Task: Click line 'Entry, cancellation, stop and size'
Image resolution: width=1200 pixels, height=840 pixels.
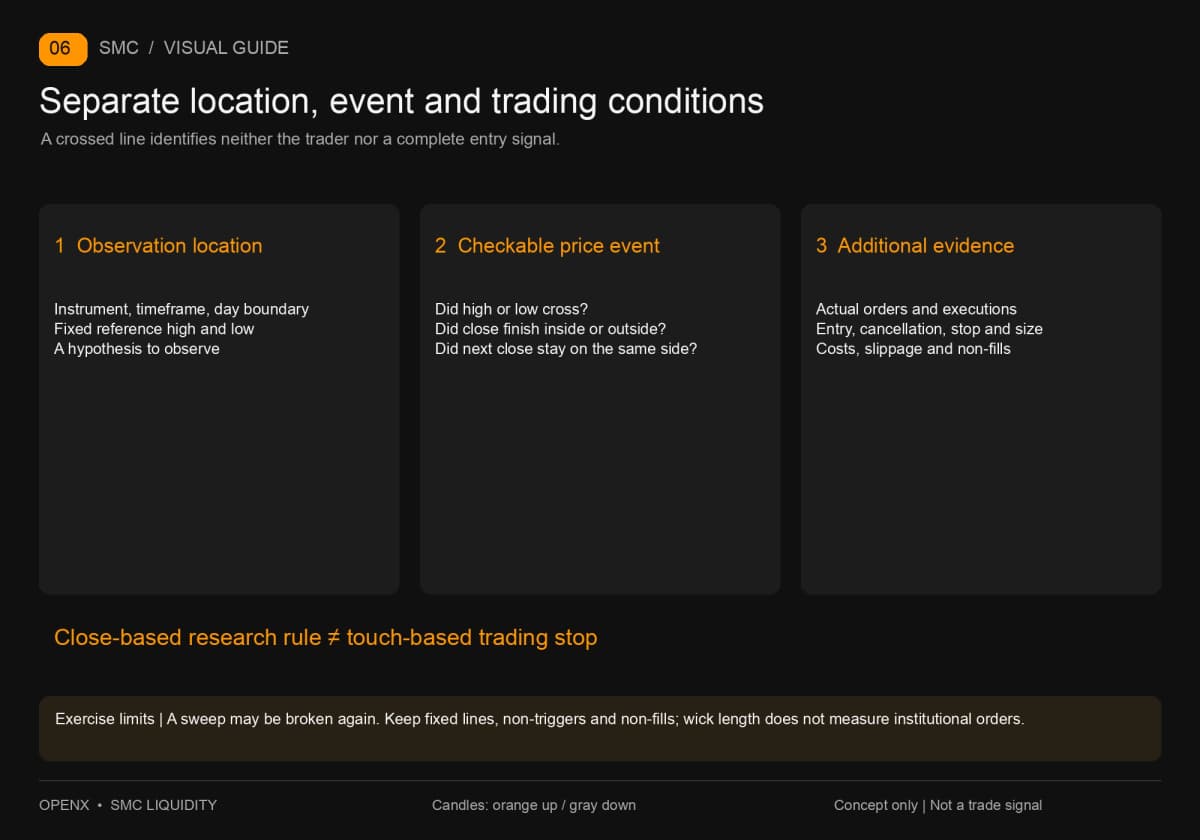Action: [929, 329]
